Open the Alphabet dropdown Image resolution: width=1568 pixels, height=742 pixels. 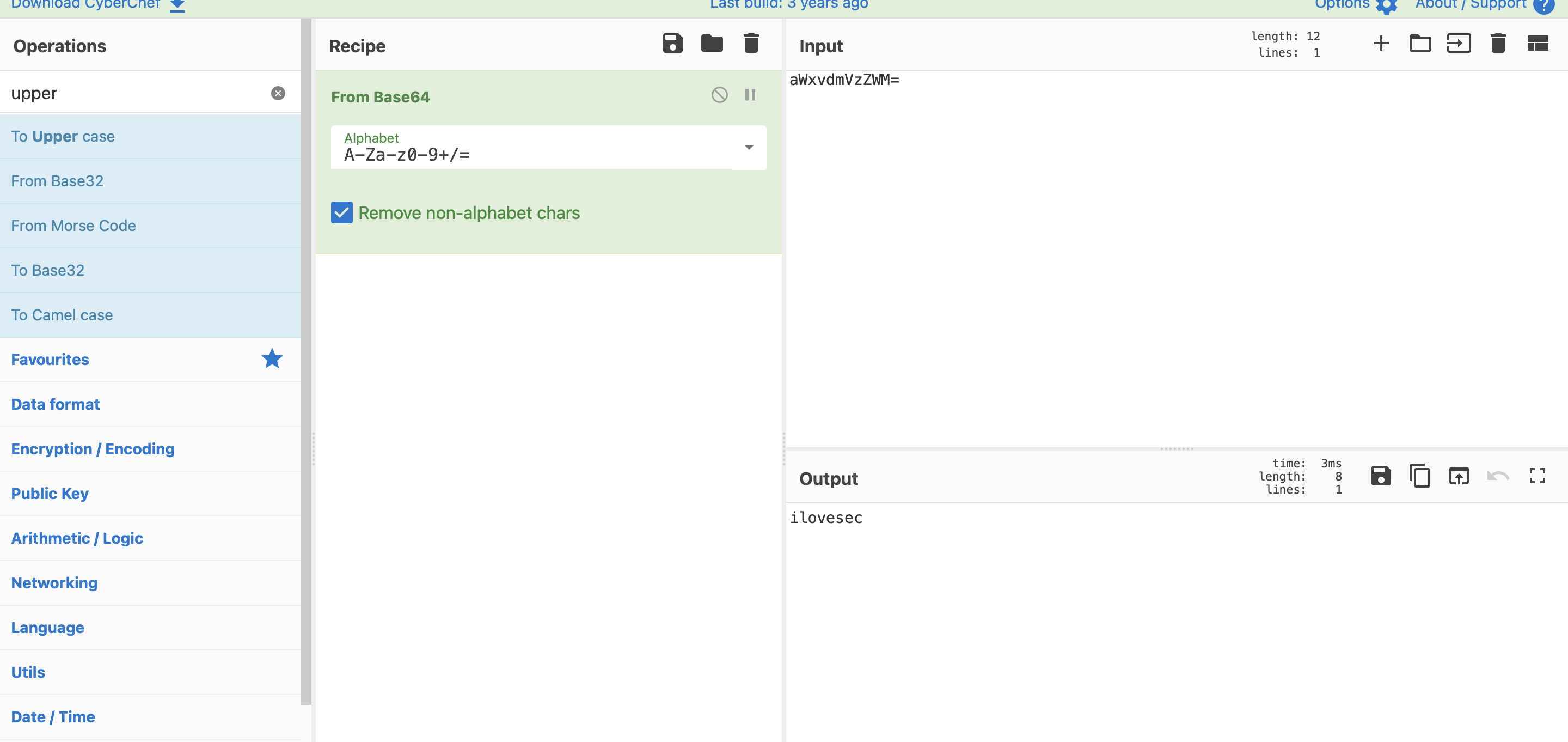pyautogui.click(x=748, y=148)
